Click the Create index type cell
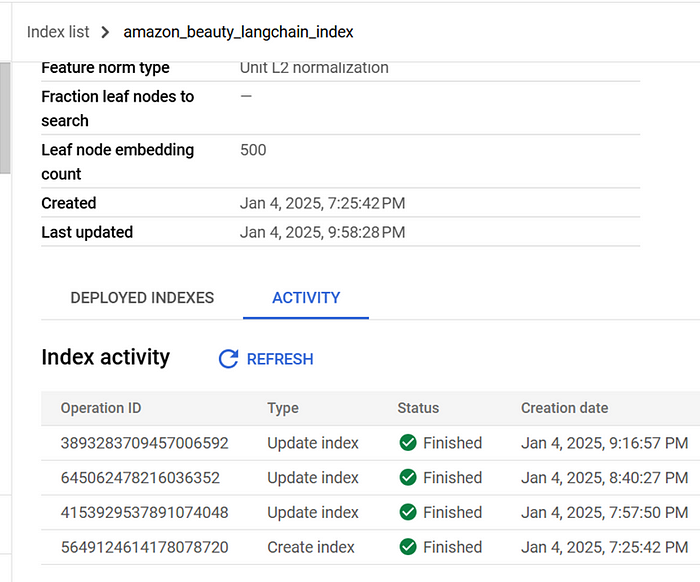 [x=311, y=548]
